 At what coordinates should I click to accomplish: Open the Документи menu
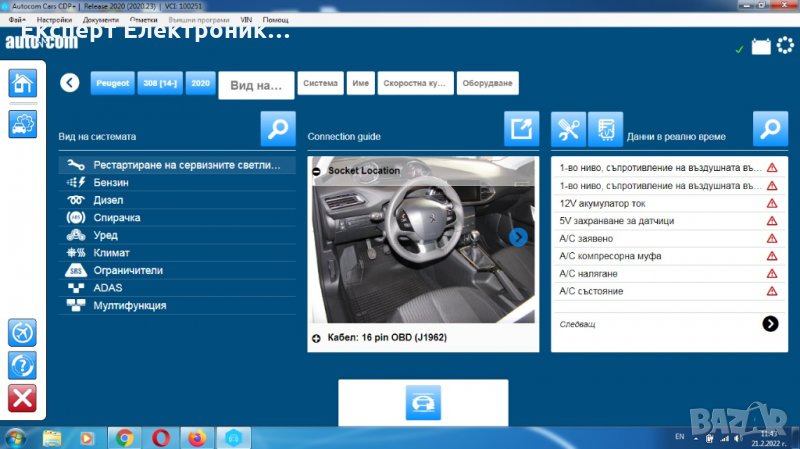pos(101,20)
